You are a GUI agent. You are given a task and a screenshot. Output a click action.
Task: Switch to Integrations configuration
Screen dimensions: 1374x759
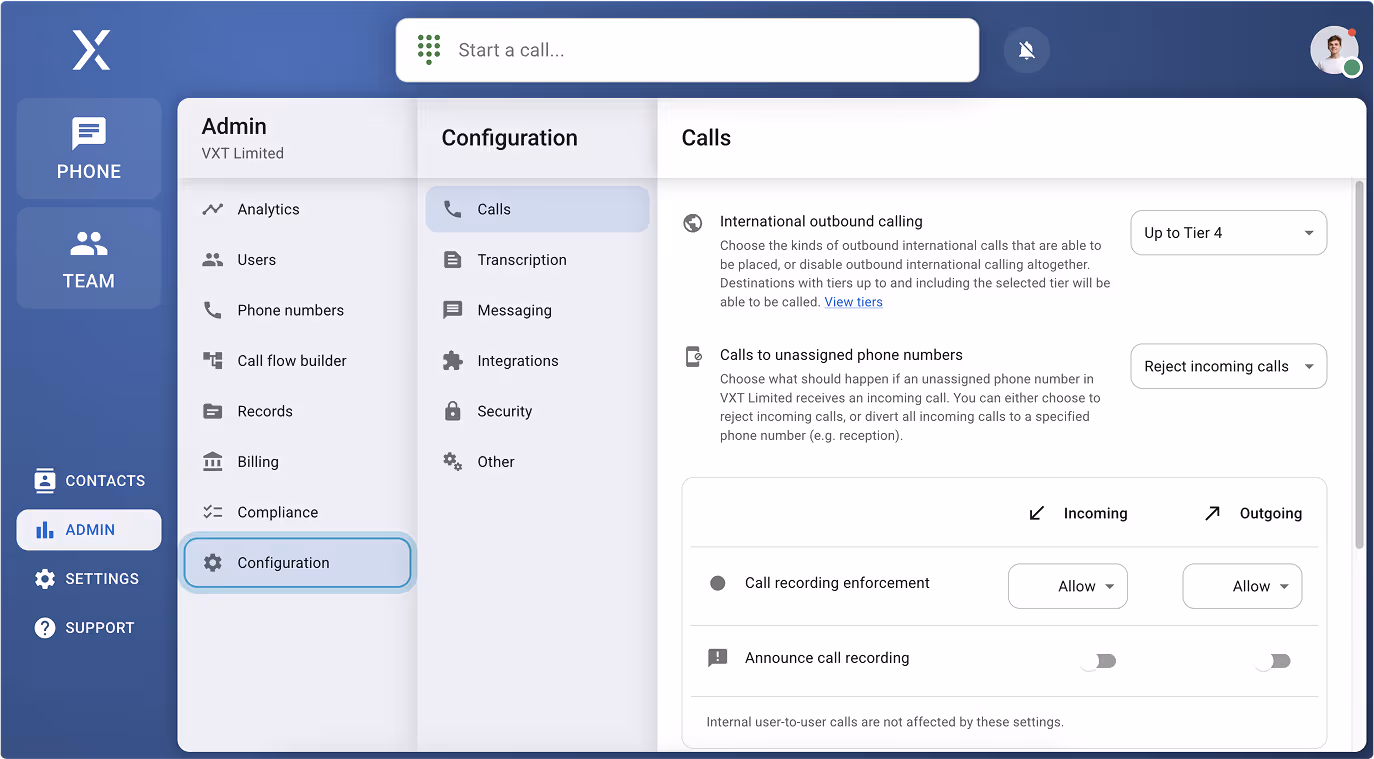point(537,361)
